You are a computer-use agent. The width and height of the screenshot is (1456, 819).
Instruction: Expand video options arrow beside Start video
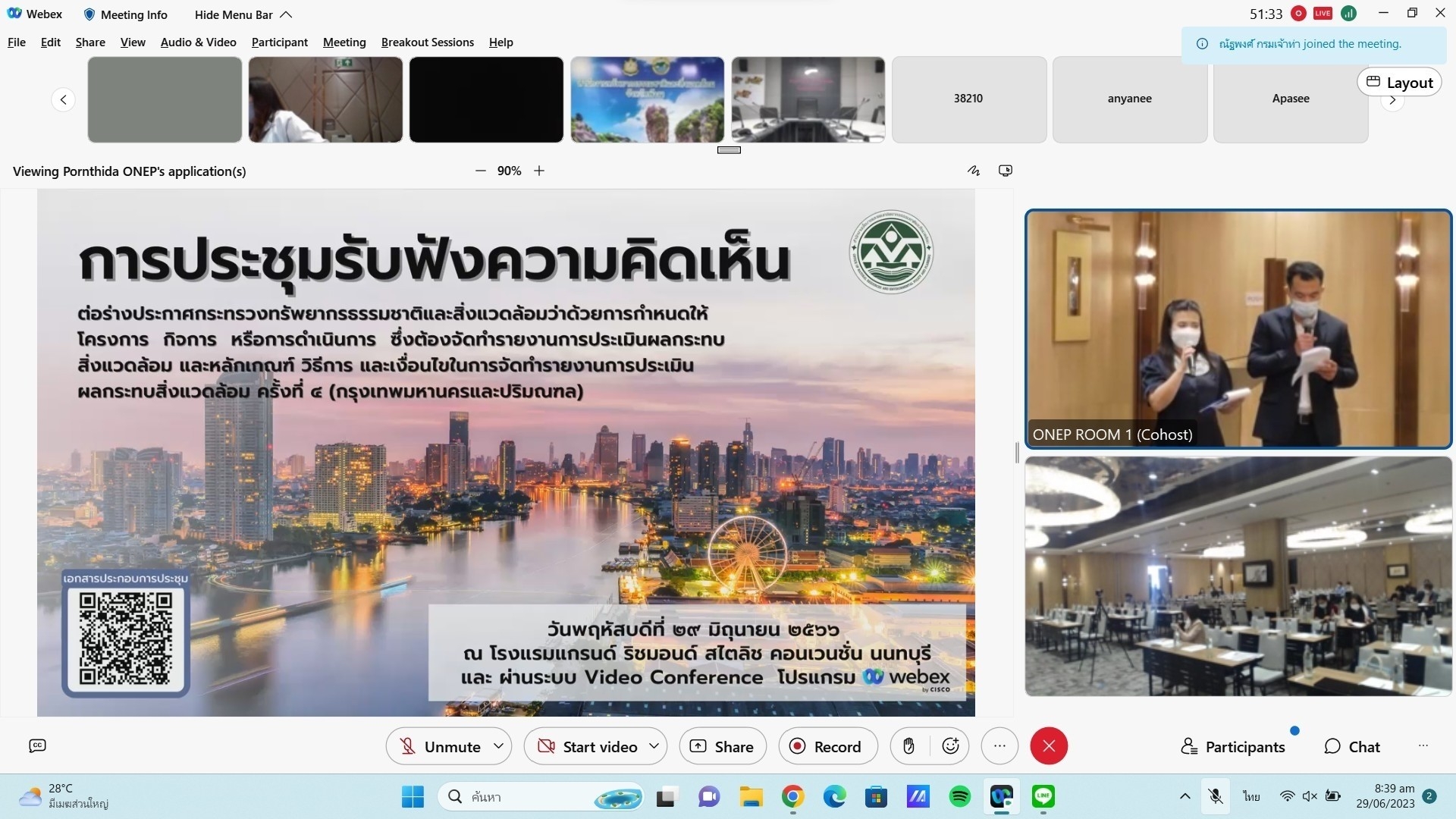click(x=654, y=746)
